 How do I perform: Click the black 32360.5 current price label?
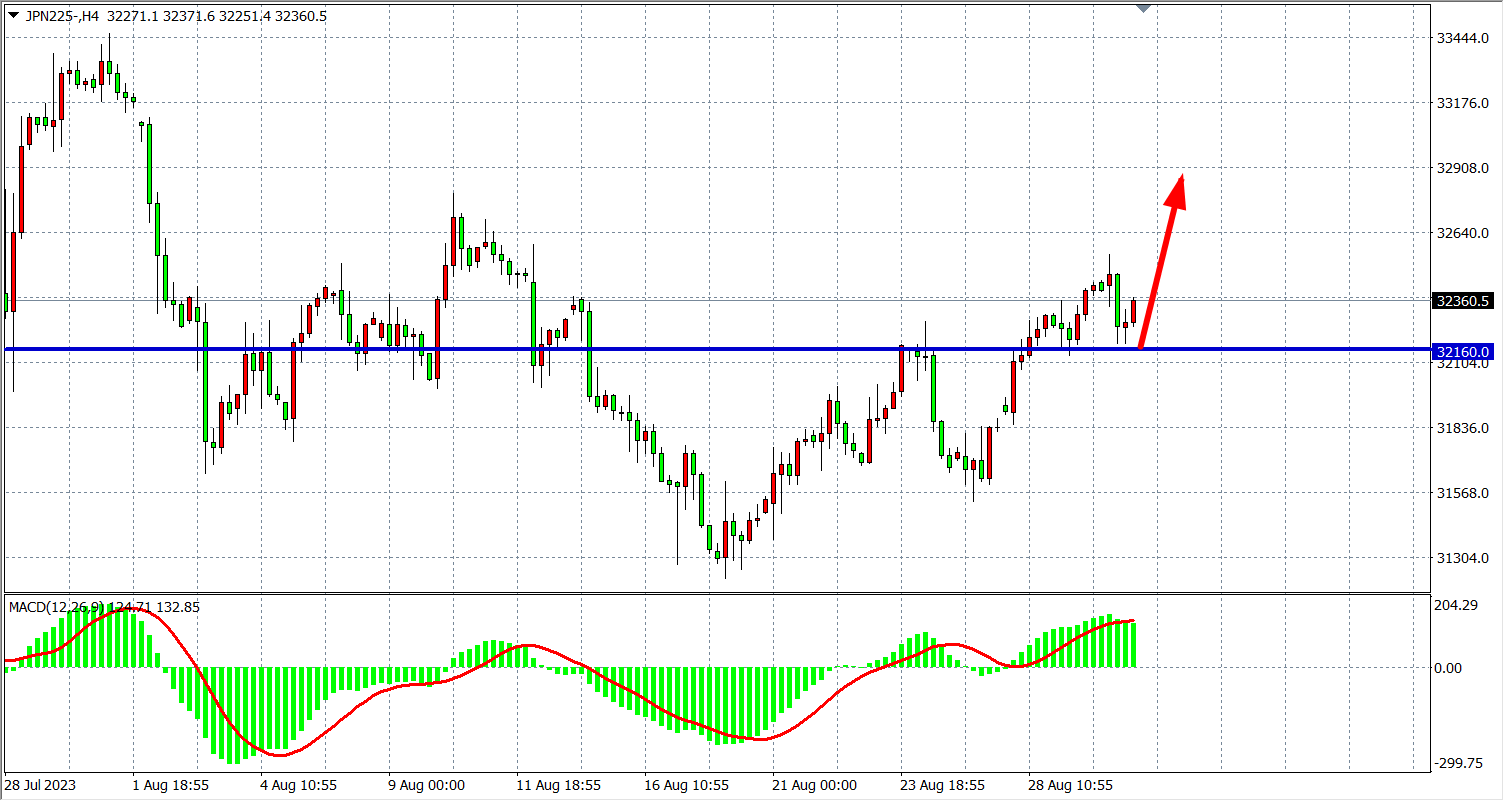pos(1463,301)
